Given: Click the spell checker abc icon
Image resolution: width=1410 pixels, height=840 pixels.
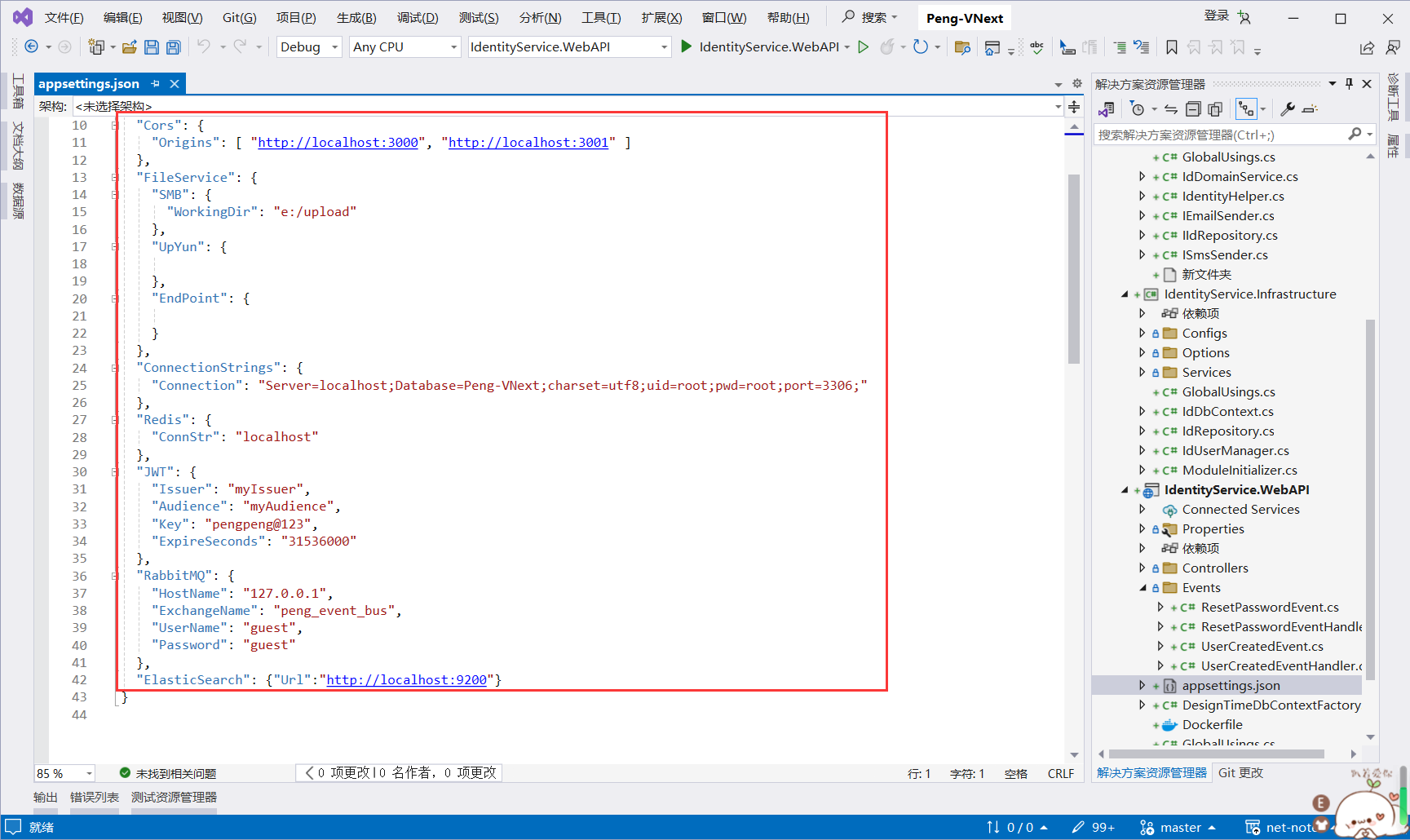Looking at the screenshot, I should tap(1037, 47).
